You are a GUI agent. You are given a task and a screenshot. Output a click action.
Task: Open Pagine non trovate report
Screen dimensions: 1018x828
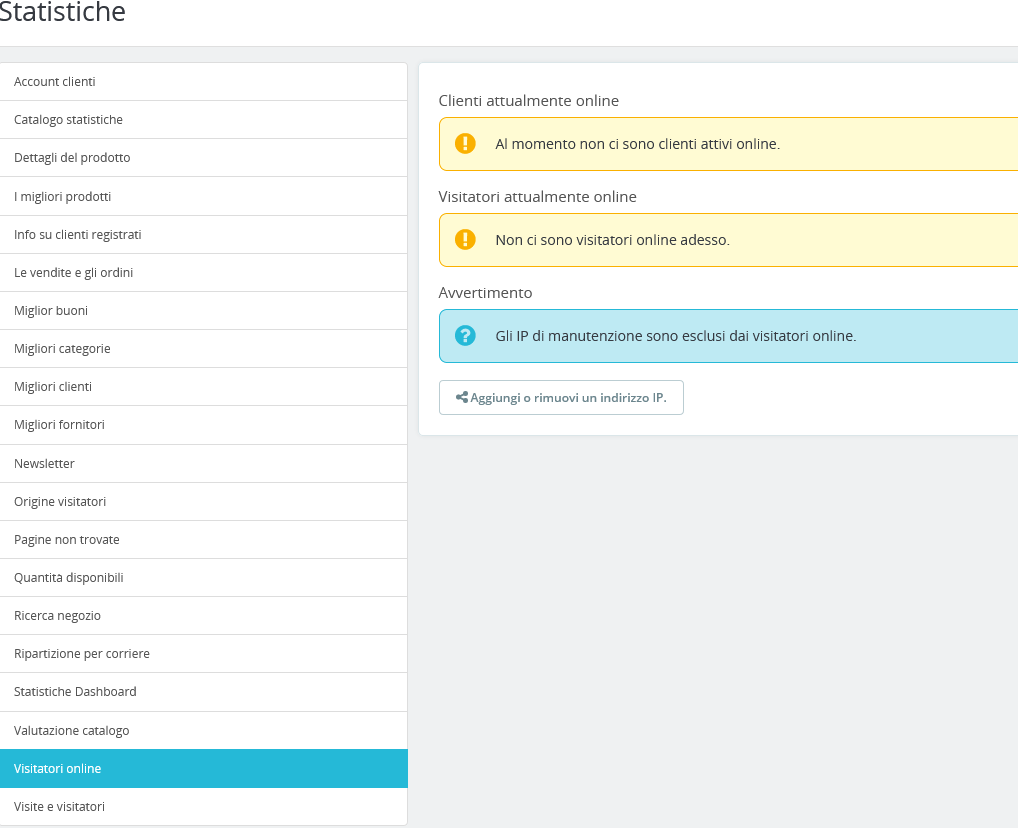66,539
